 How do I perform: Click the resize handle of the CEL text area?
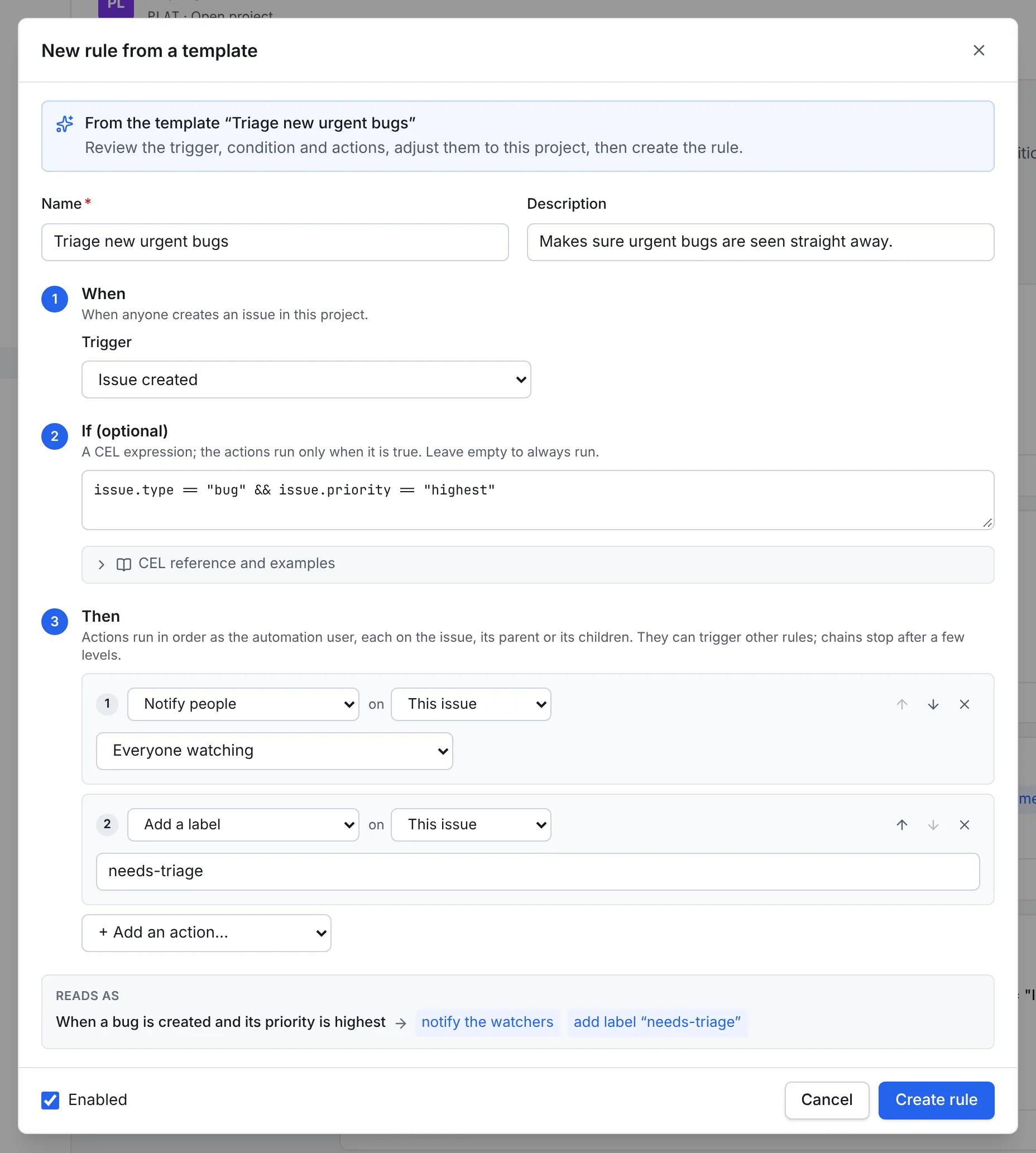click(987, 523)
